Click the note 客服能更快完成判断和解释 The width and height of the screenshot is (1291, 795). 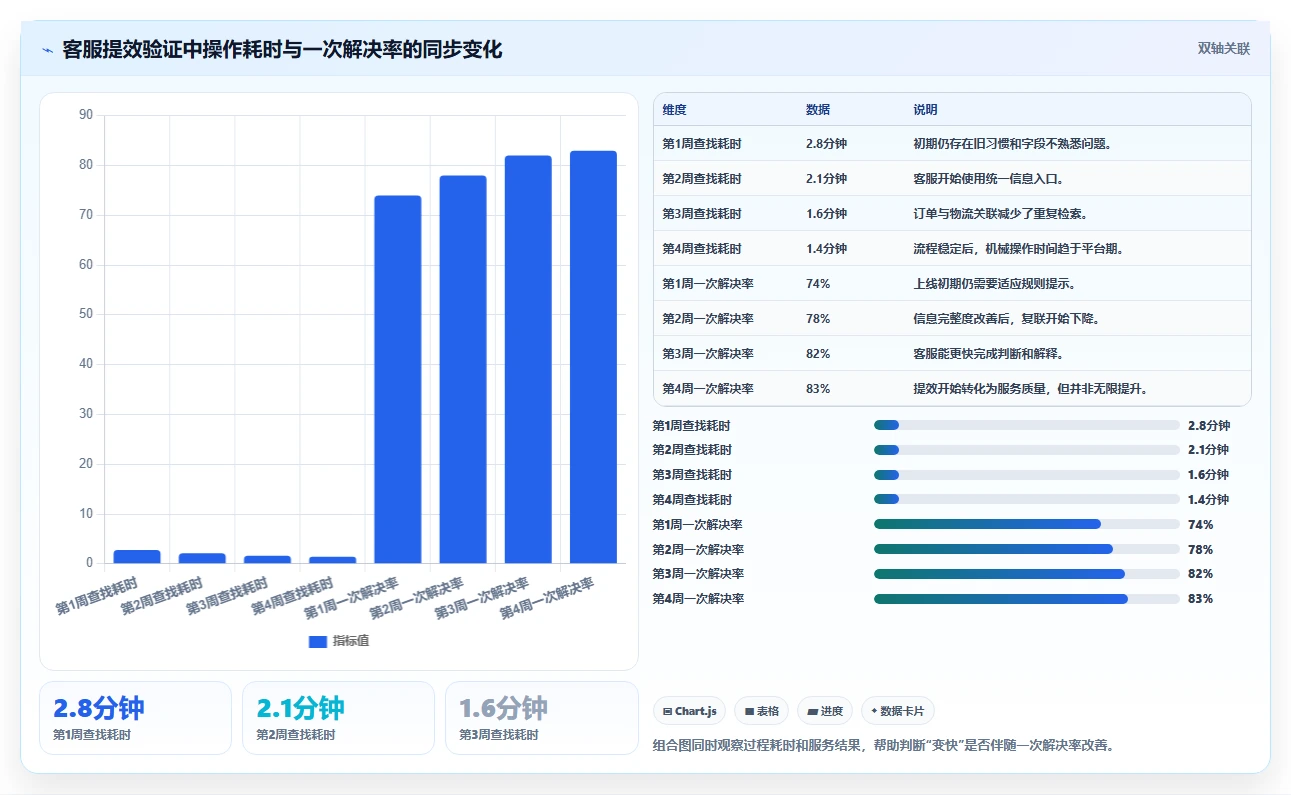(x=989, y=353)
